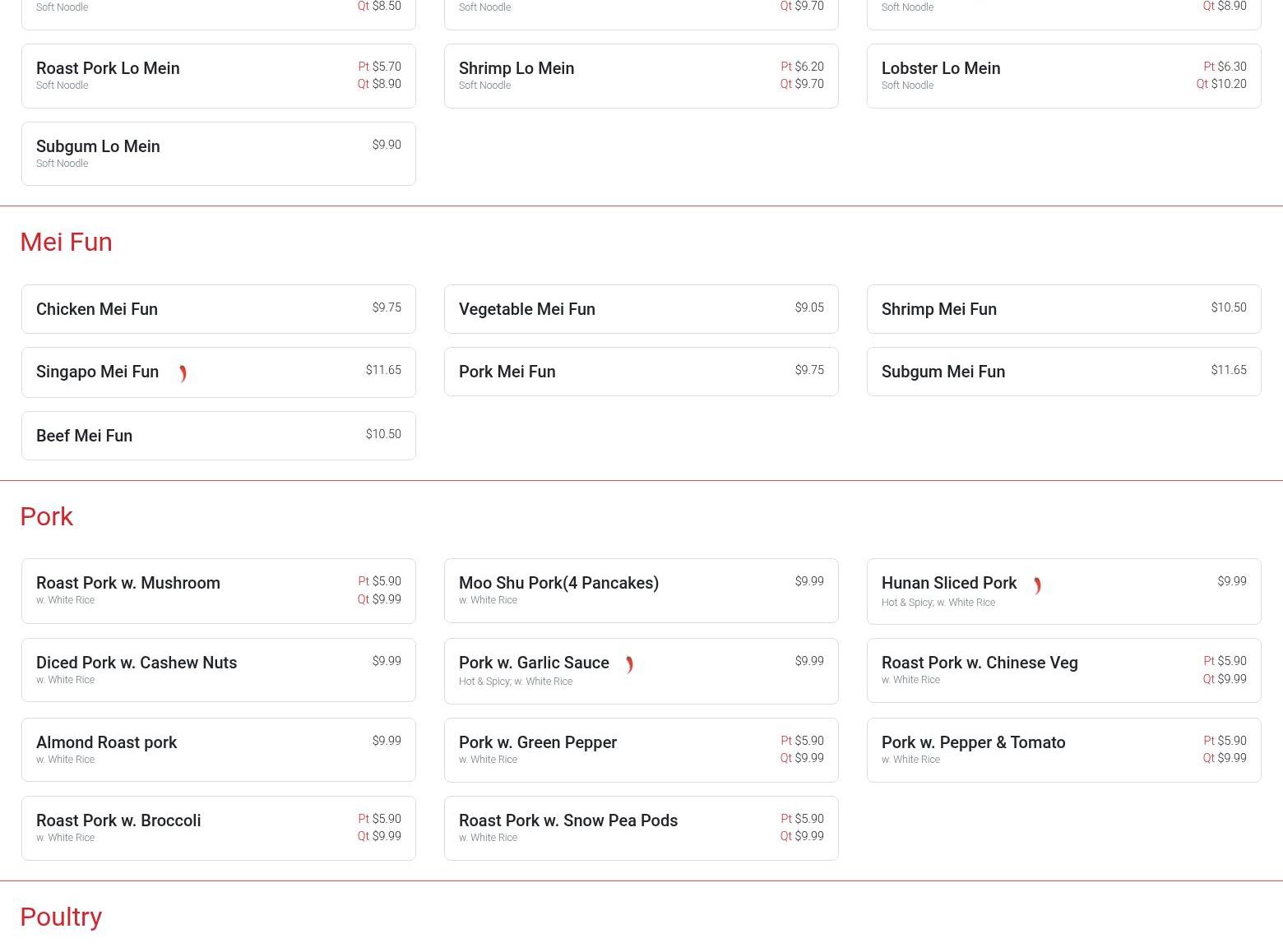Screen dimensions: 1283x952
Task: Click the chili icon next to Pork w. Garlic Sauce
Action: click(x=629, y=664)
